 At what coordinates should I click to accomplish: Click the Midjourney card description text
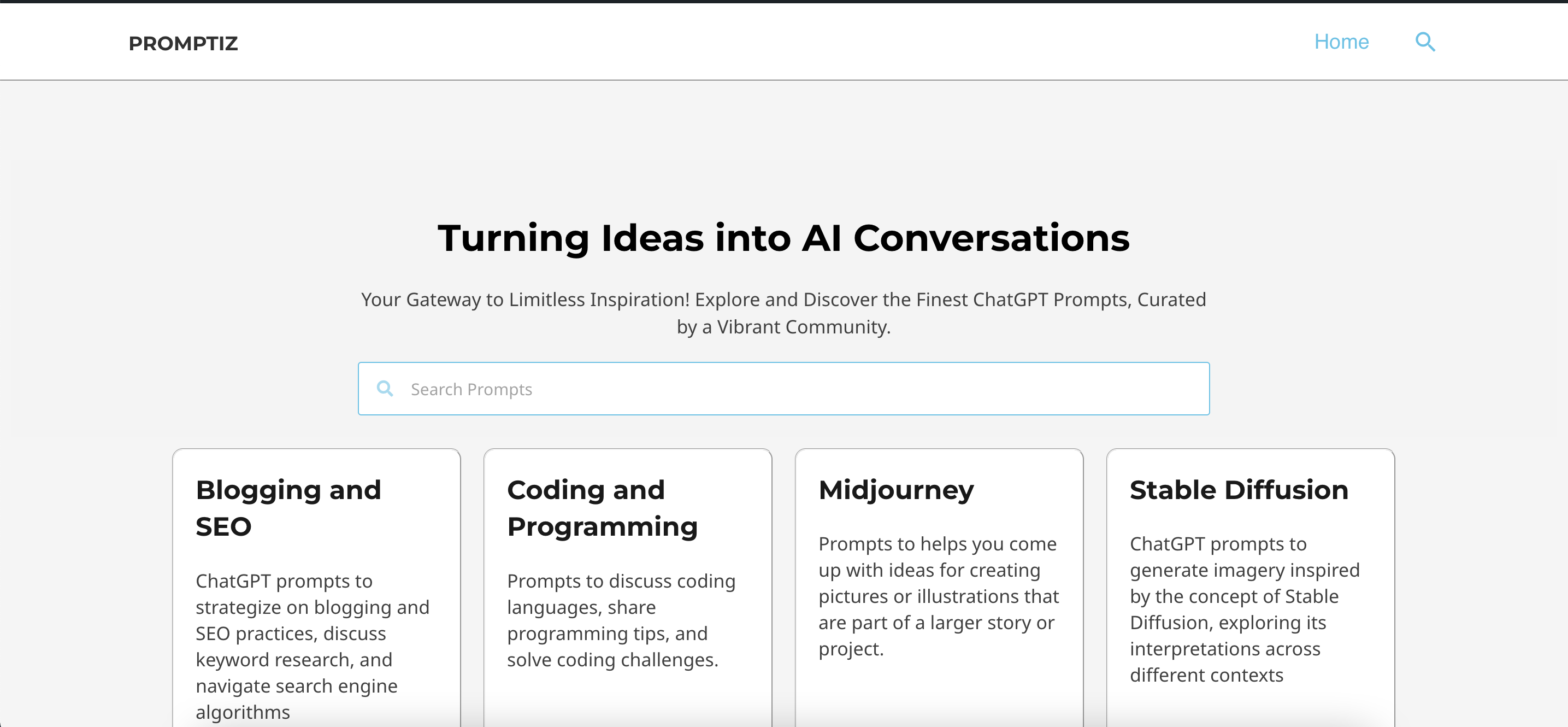click(x=938, y=596)
